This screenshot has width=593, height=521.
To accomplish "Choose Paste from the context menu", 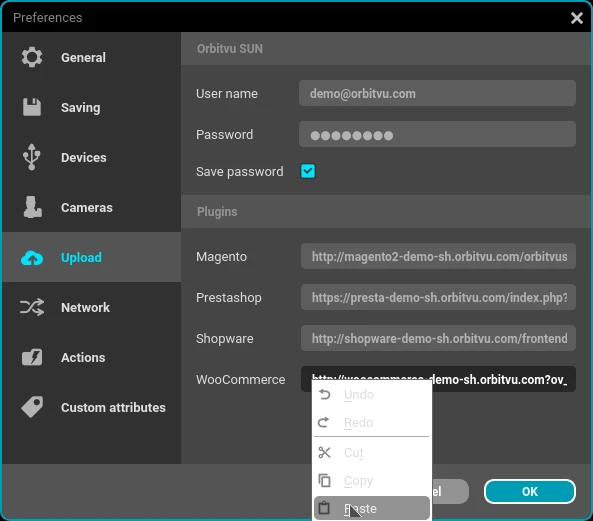I will pos(372,509).
